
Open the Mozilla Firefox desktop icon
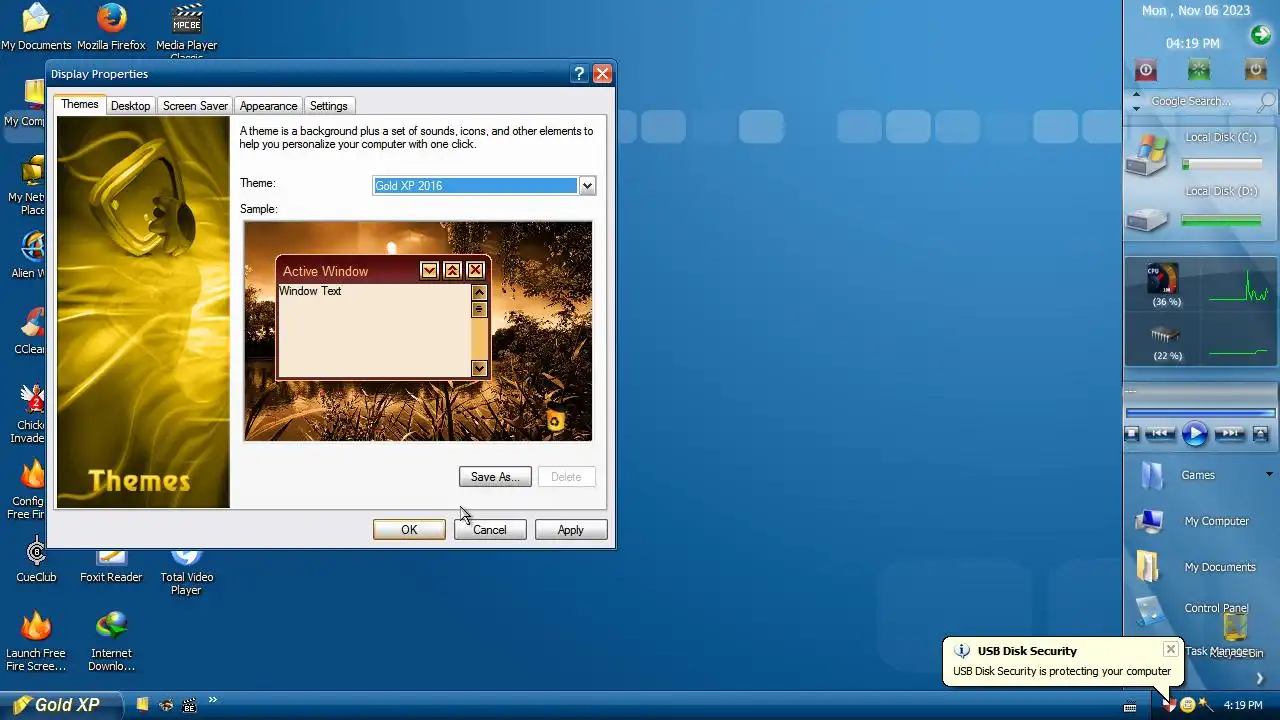tap(111, 27)
